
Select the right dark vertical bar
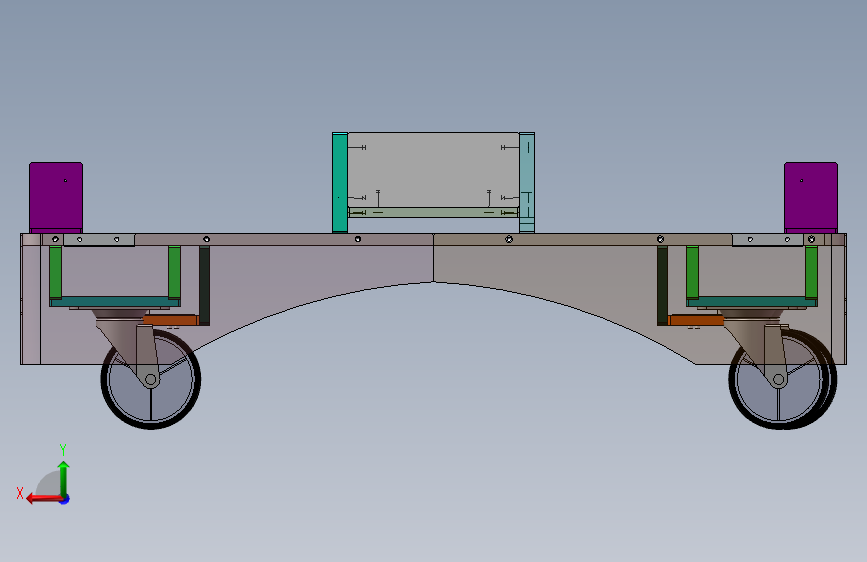[x=662, y=285]
